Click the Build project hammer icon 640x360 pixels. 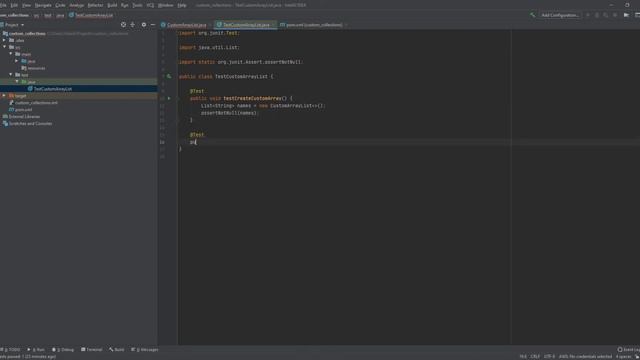click(532, 15)
